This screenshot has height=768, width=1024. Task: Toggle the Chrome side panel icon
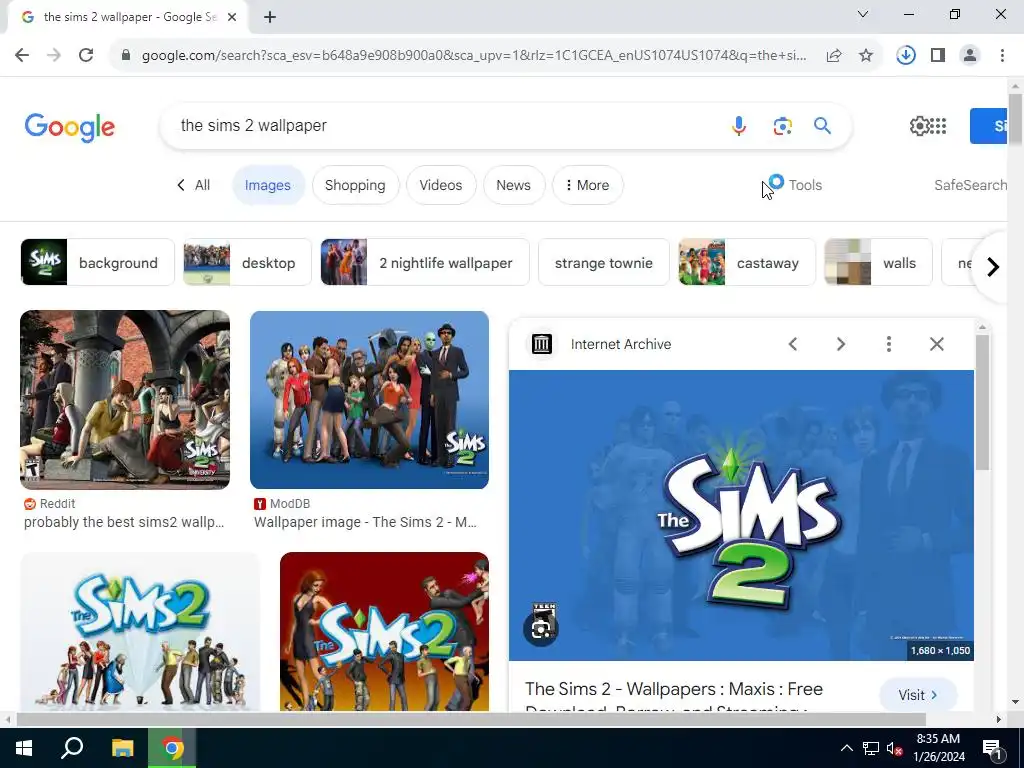938,56
